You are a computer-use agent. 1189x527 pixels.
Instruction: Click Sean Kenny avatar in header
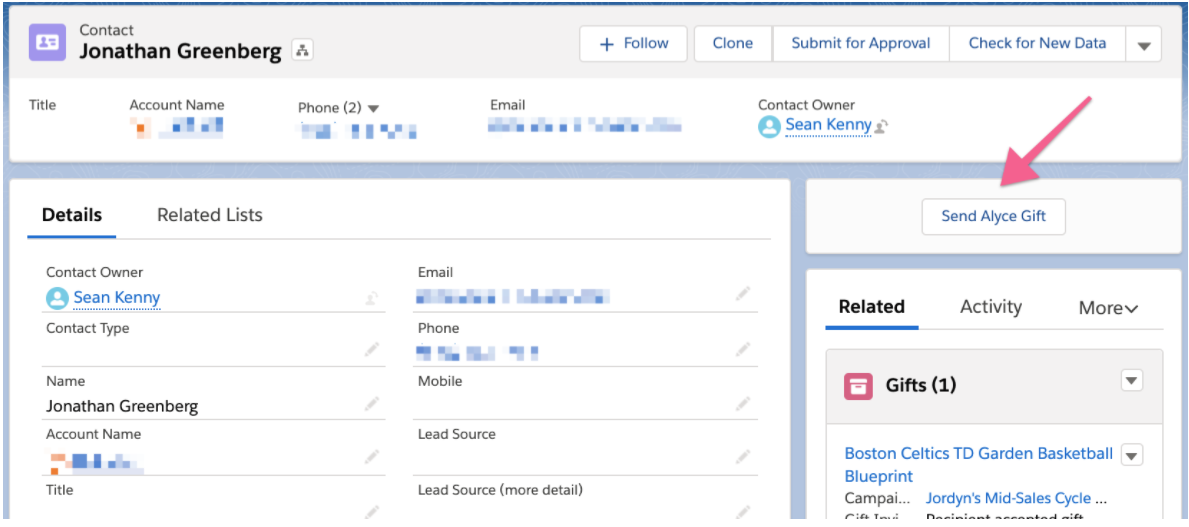click(769, 126)
